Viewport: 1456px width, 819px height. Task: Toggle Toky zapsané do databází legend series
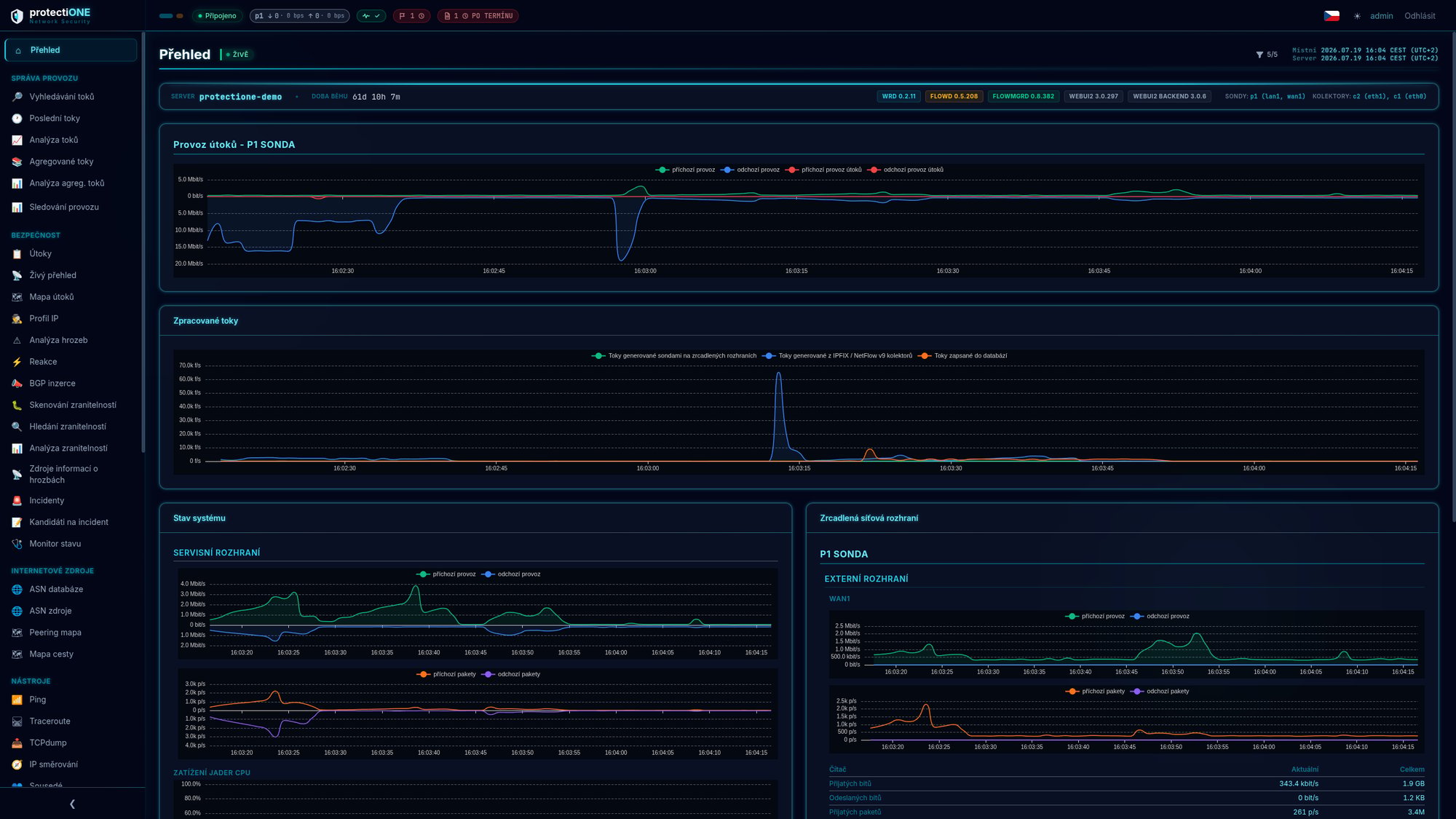pyautogui.click(x=962, y=356)
